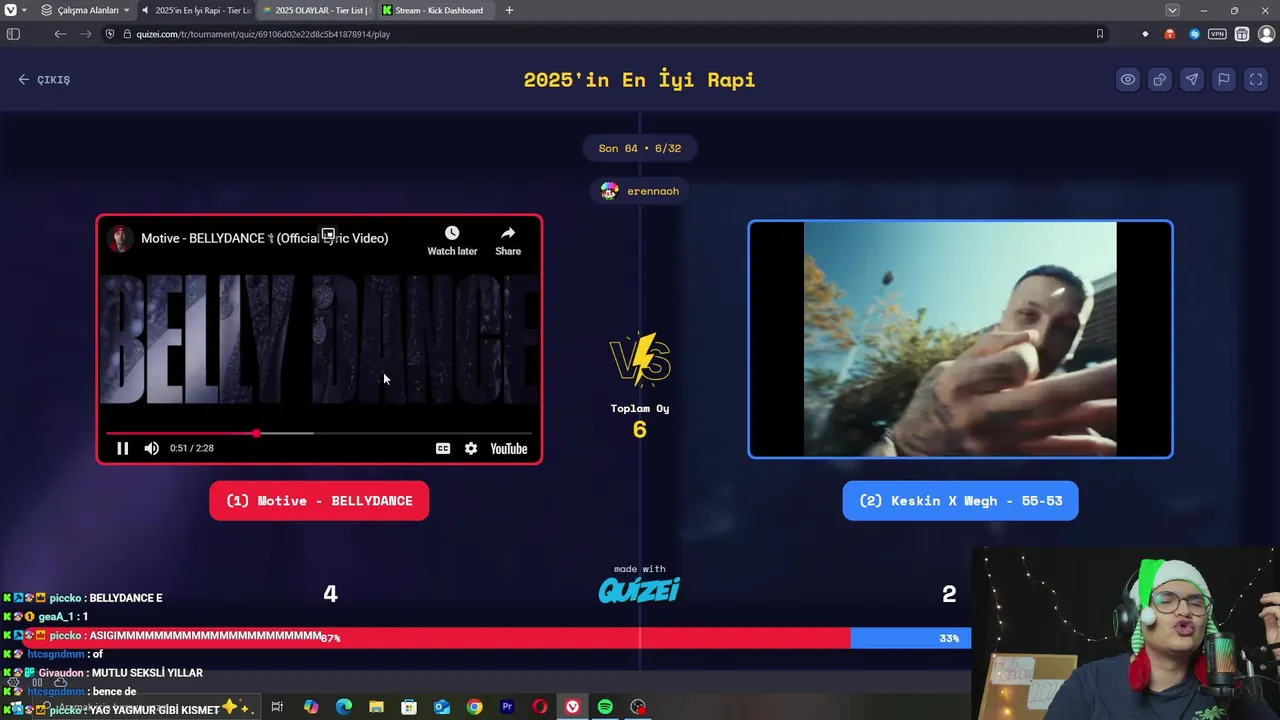This screenshot has height=720, width=1280.
Task: Launch Microsoft Edge from taskbar
Action: pyautogui.click(x=344, y=707)
